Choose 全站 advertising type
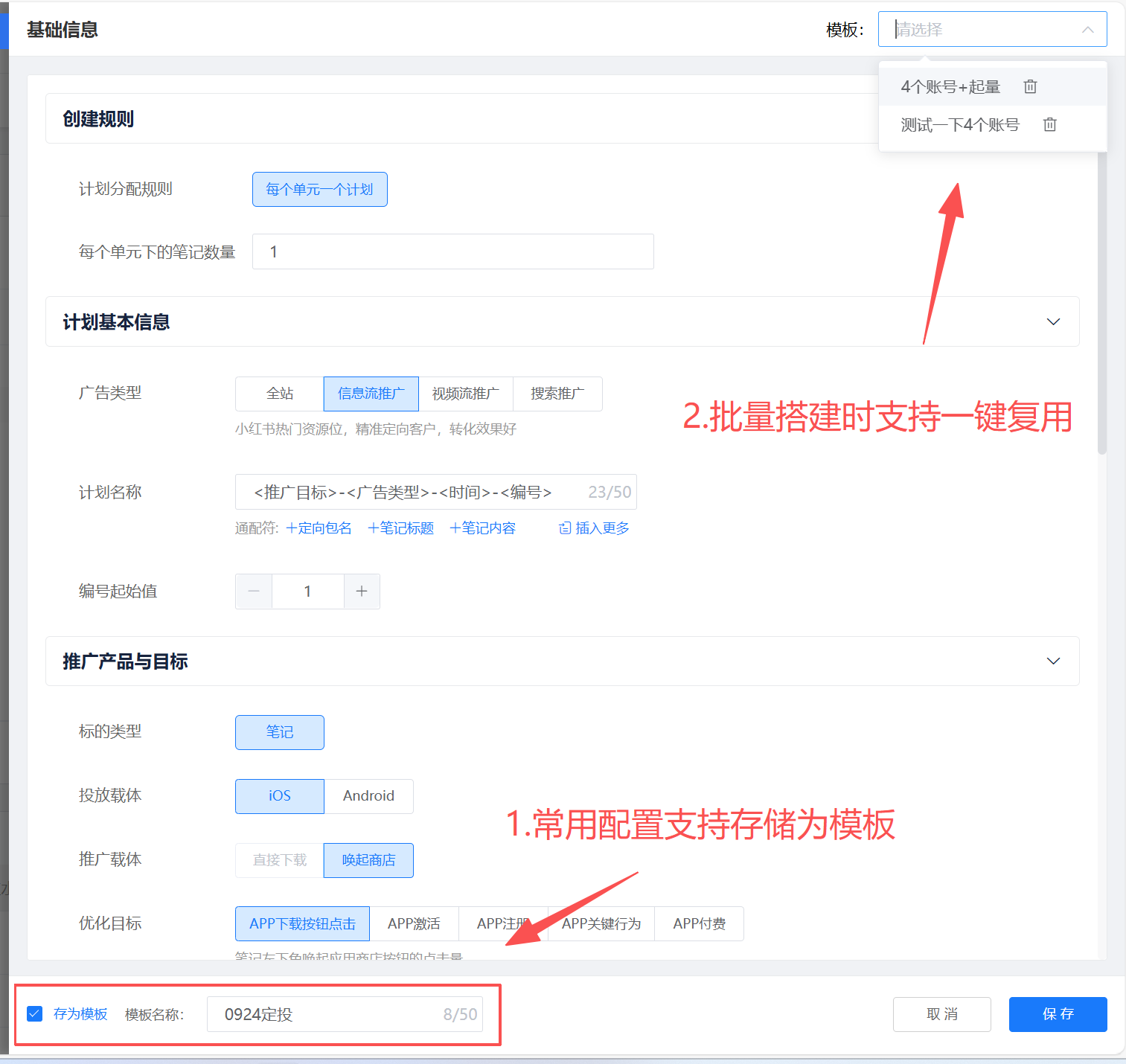The width and height of the screenshot is (1126, 1064). [x=280, y=394]
